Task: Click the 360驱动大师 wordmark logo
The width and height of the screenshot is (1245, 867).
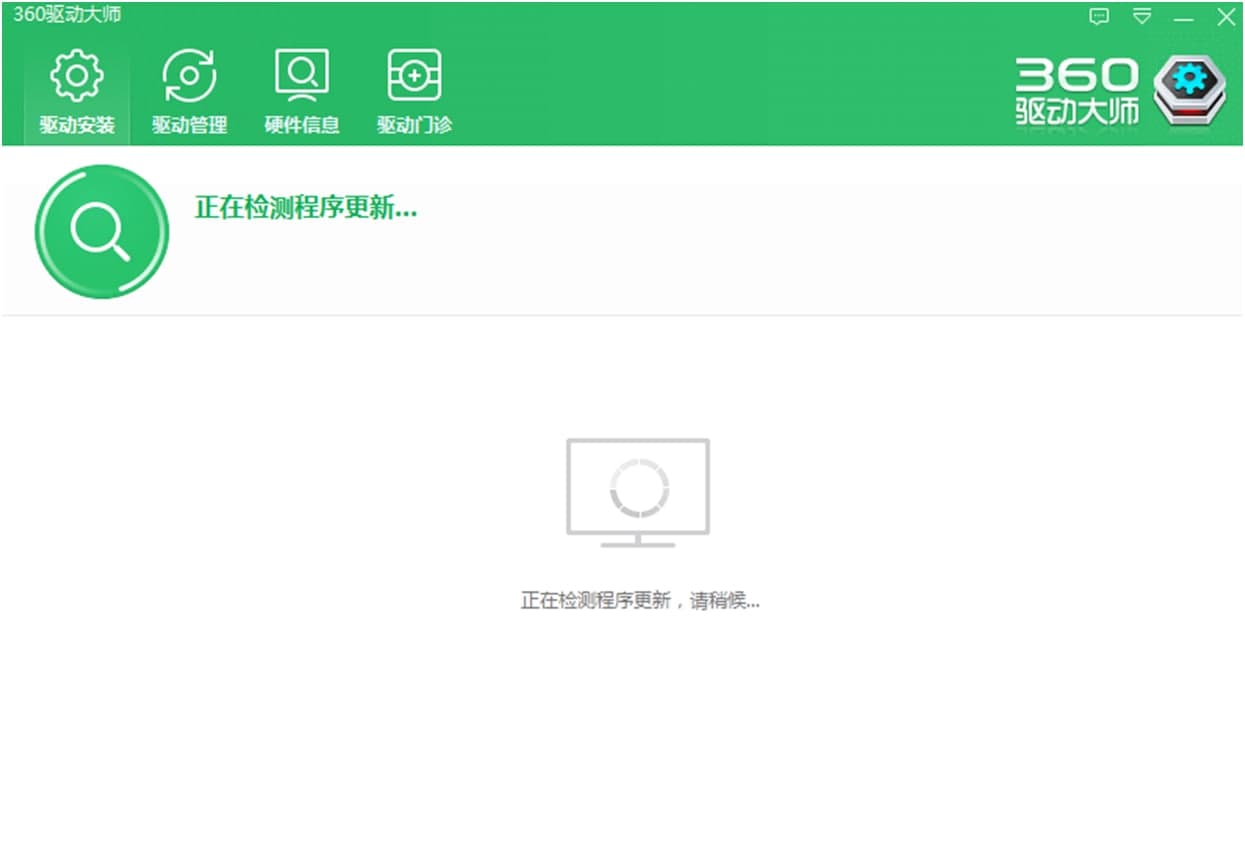Action: click(x=1076, y=88)
